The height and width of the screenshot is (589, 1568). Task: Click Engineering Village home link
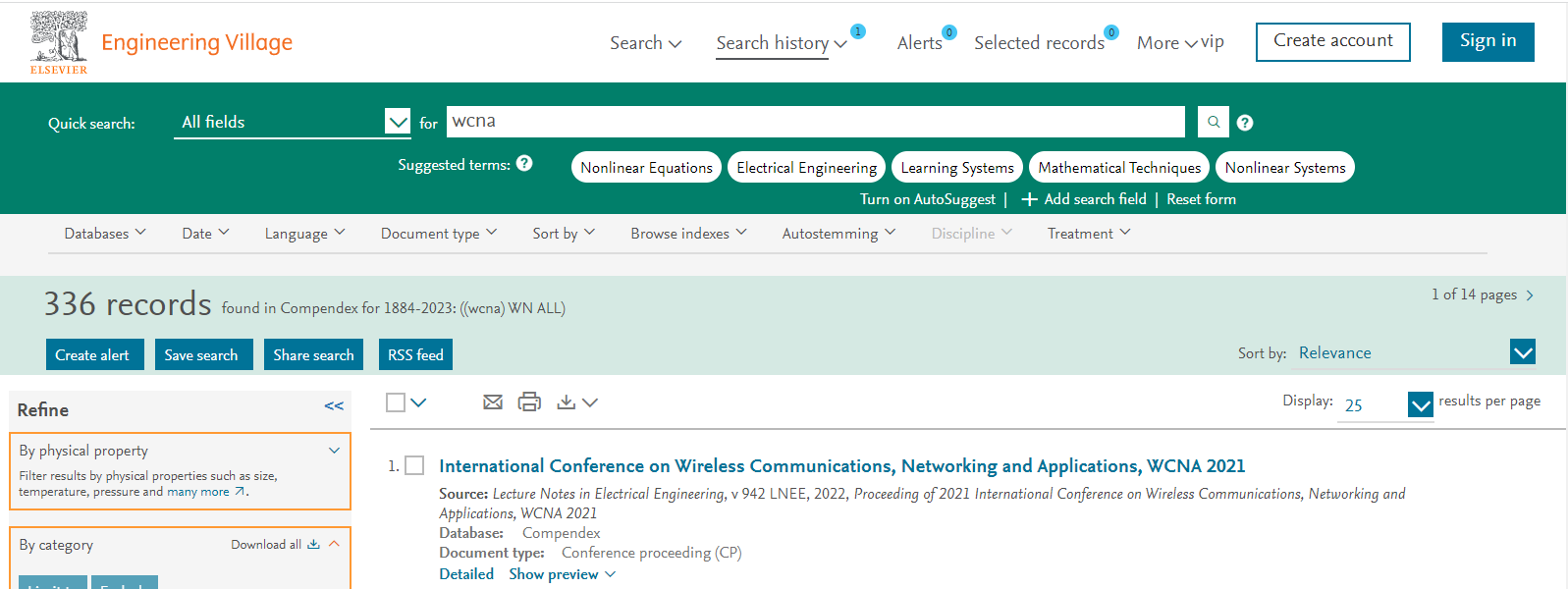pos(196,42)
